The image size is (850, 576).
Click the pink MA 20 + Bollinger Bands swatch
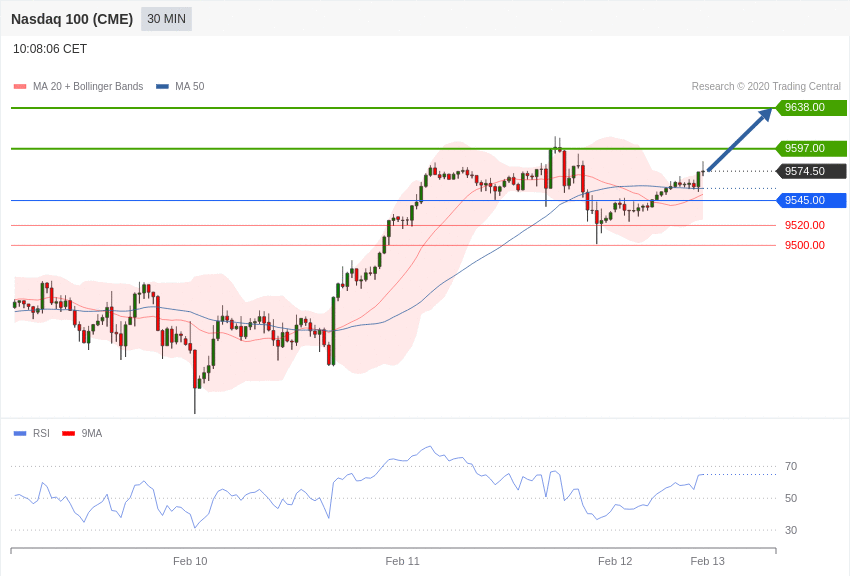click(20, 87)
